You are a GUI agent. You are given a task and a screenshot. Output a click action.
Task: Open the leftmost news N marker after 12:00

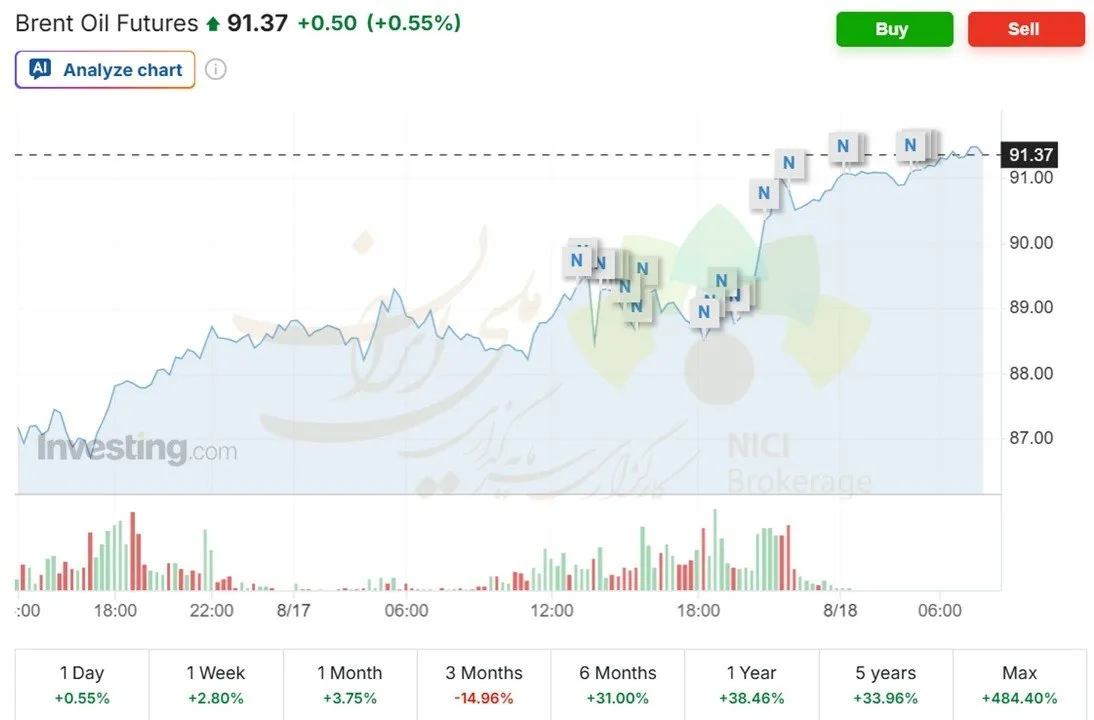point(576,261)
